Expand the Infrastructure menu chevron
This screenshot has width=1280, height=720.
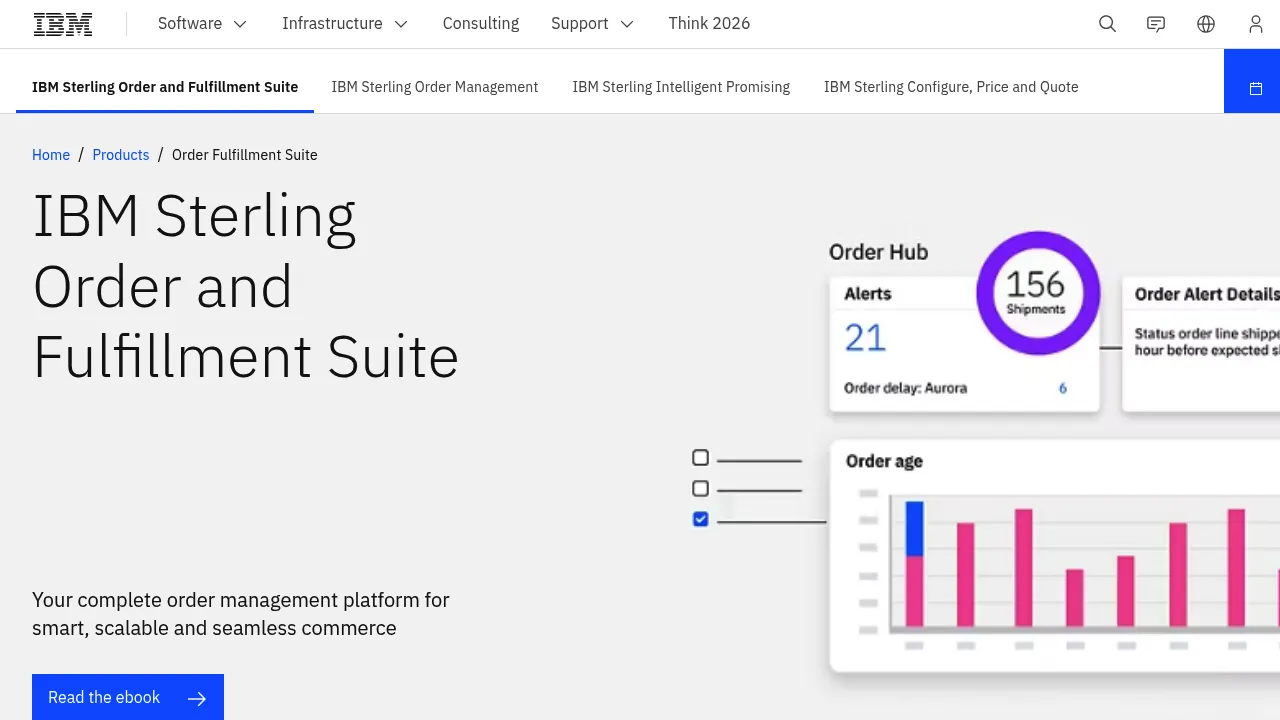point(401,24)
